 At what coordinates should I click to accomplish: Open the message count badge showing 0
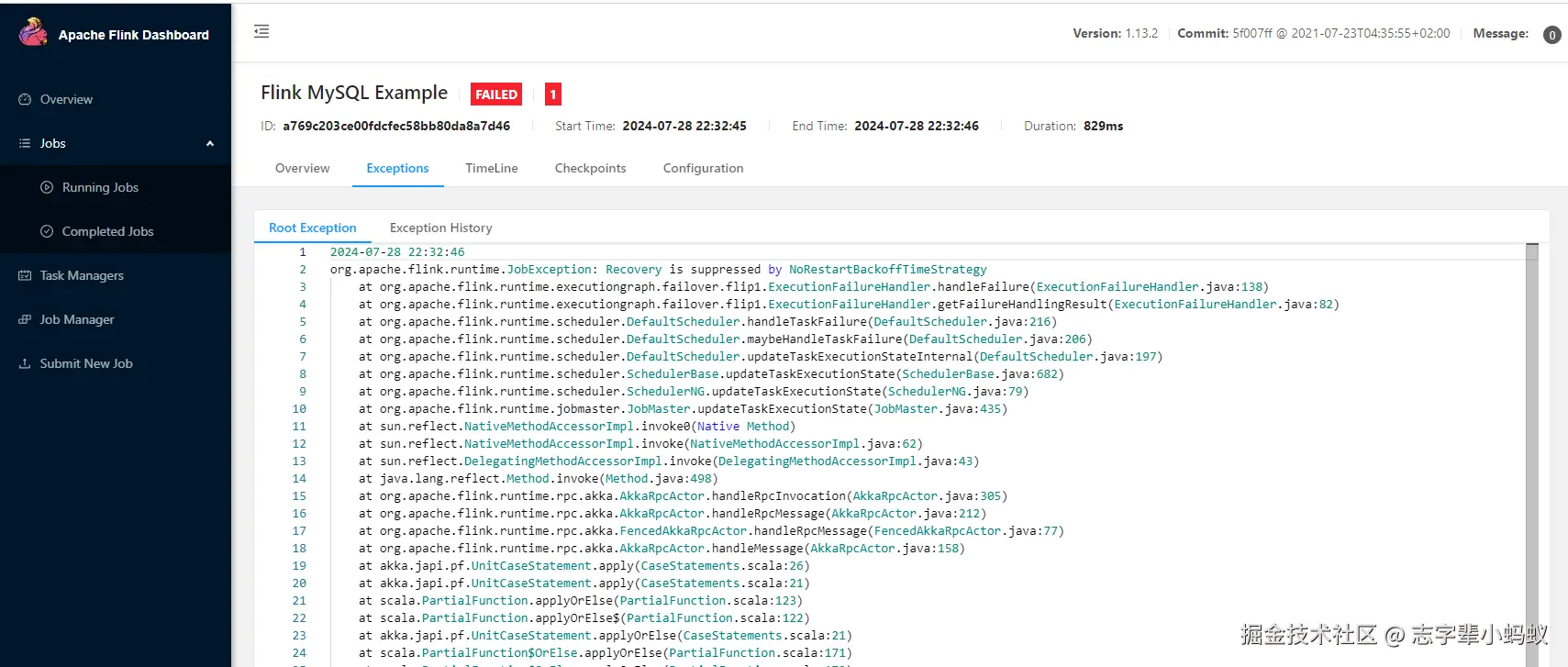click(1551, 35)
